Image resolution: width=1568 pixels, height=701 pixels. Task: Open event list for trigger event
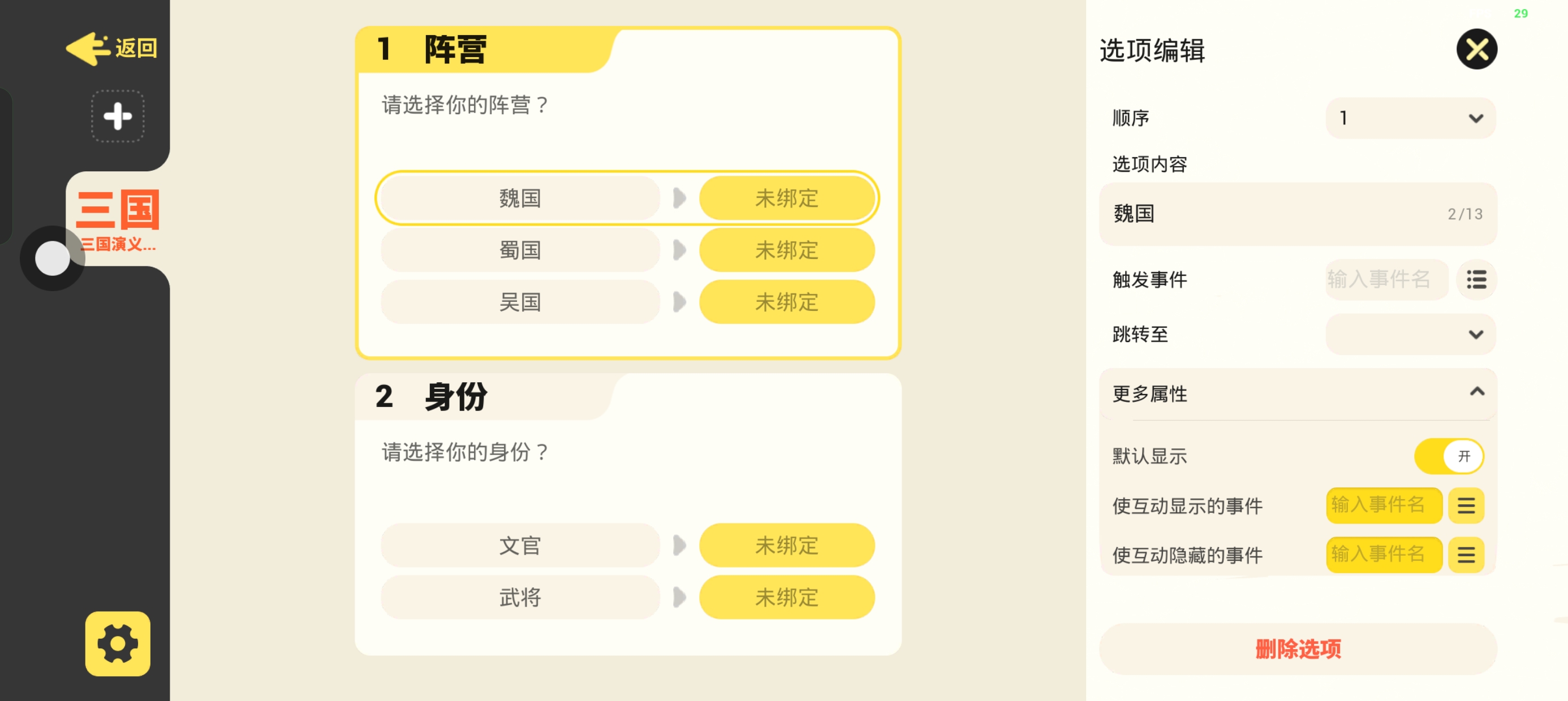click(x=1477, y=280)
